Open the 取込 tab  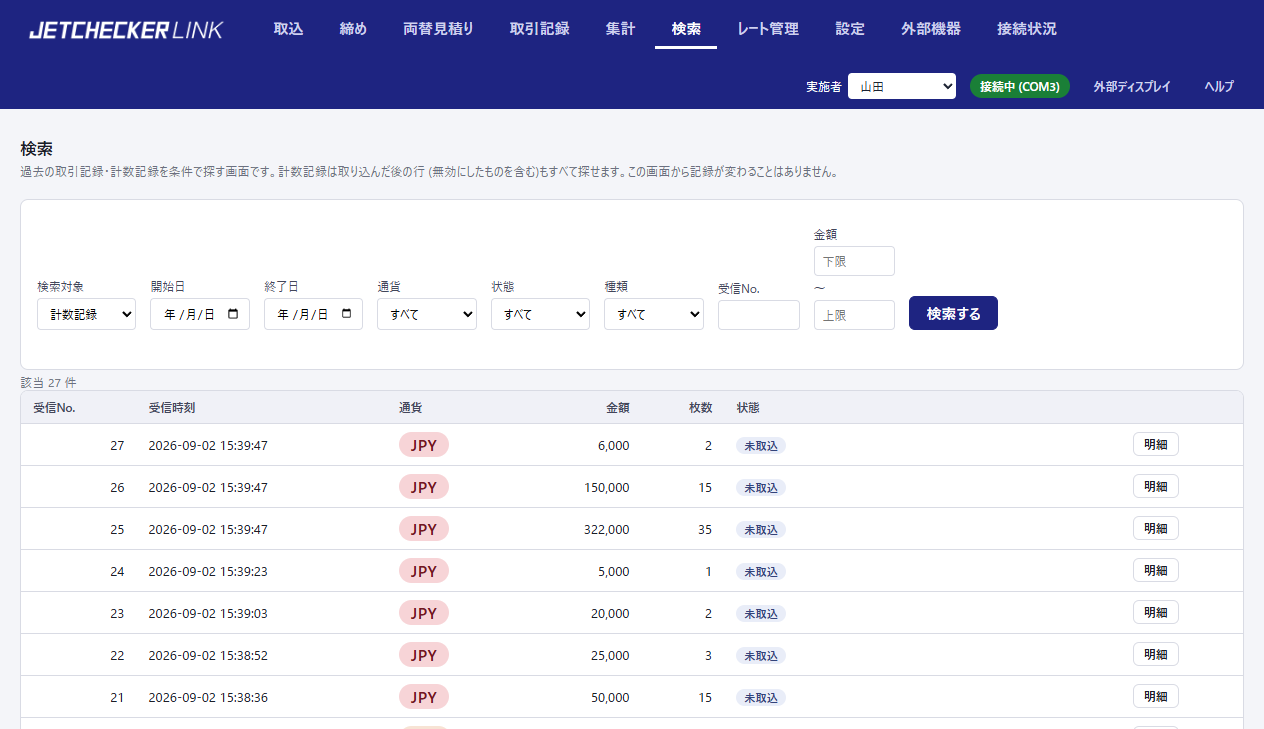tap(288, 29)
